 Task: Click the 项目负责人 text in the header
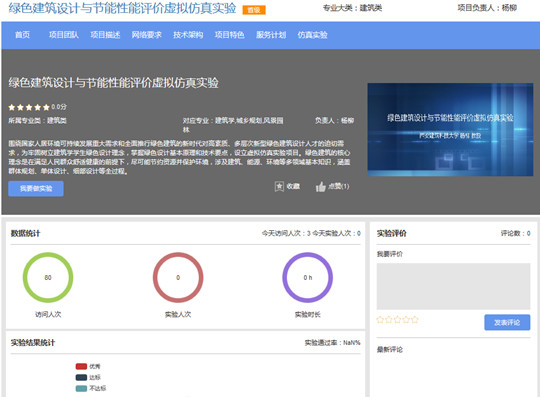click(487, 8)
